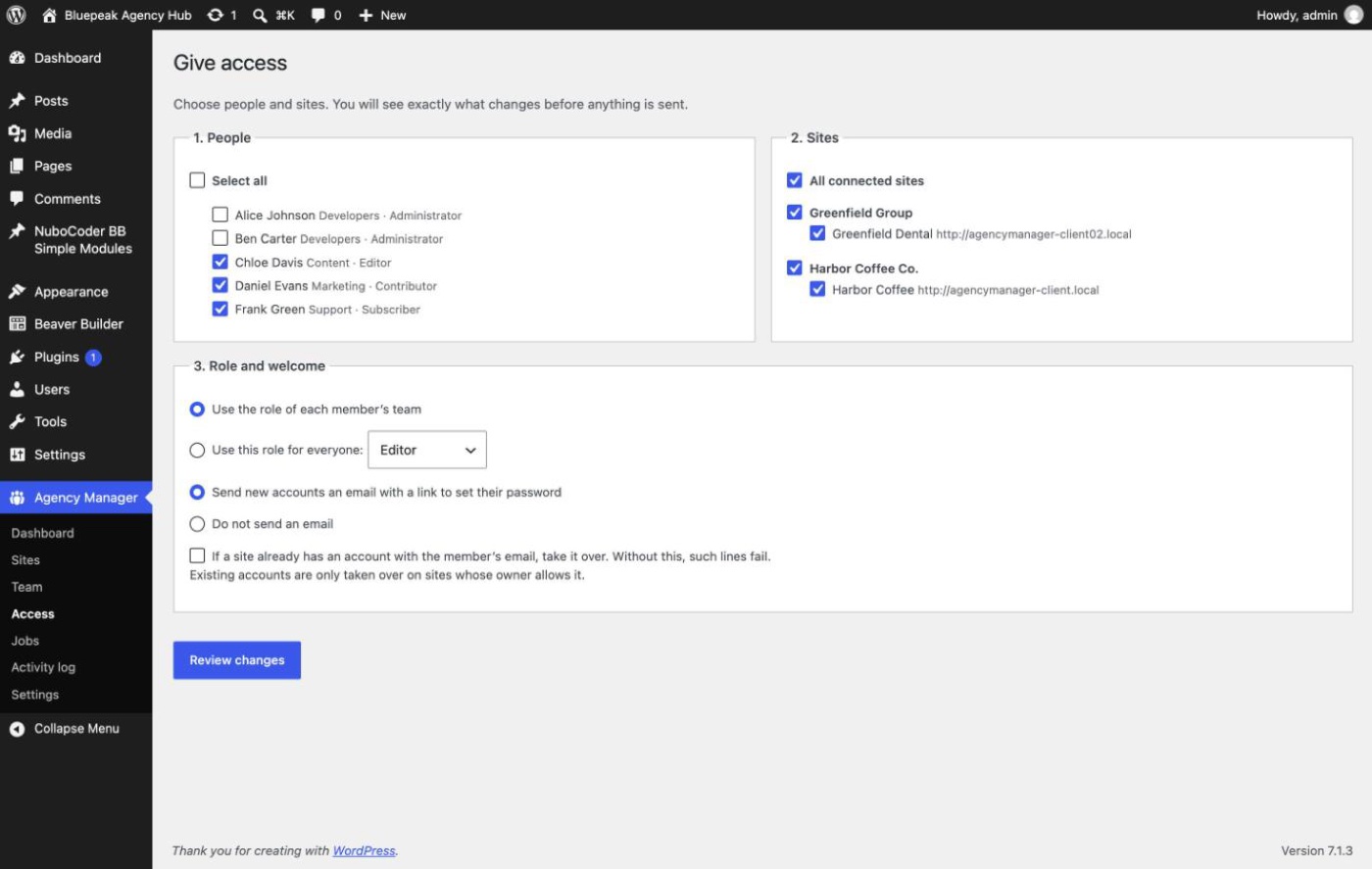Viewport: 1372px width, 869px height.
Task: Open the Editor role dropdown
Action: pyautogui.click(x=427, y=450)
